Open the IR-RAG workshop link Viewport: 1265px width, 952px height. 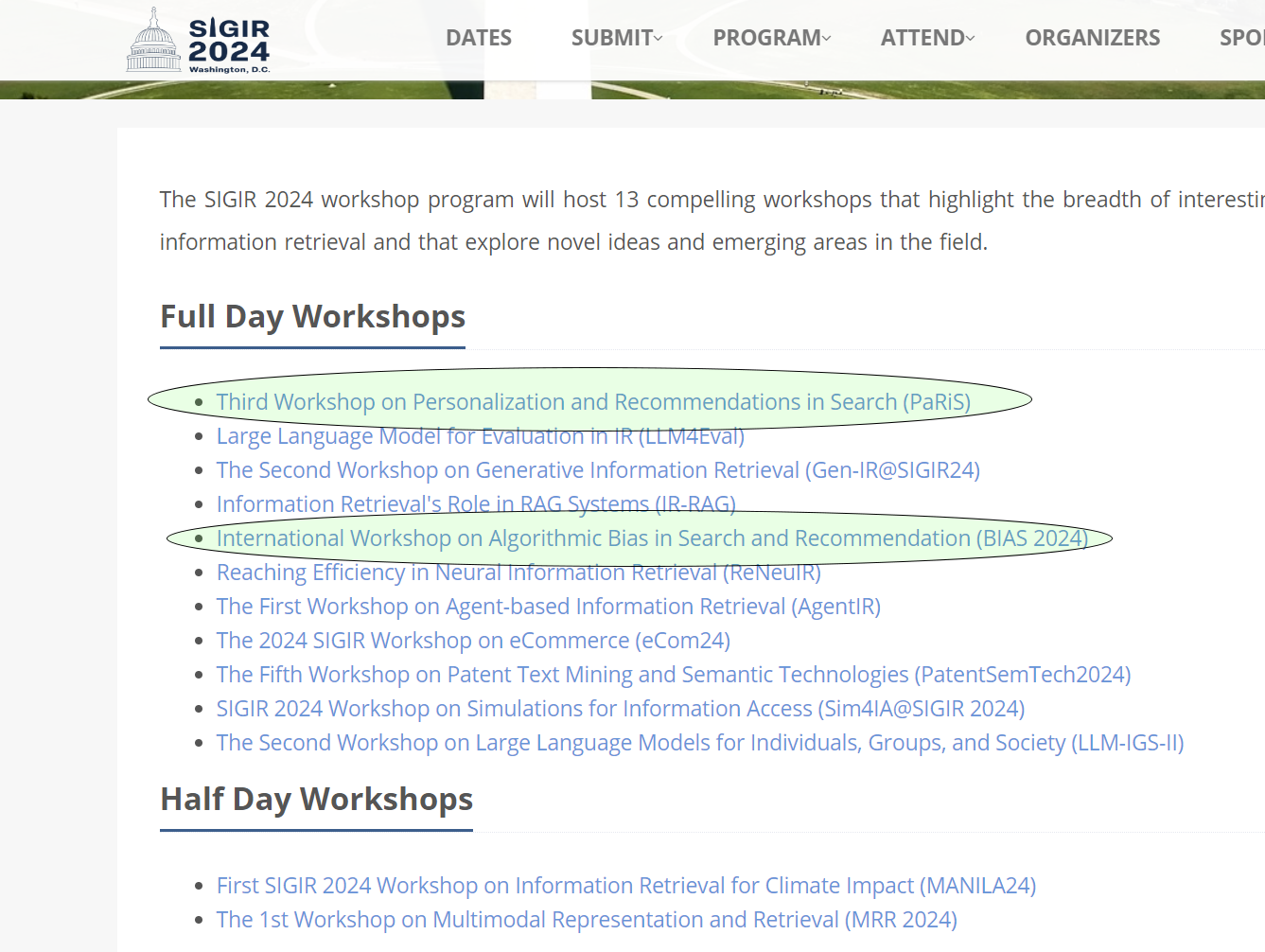476,504
